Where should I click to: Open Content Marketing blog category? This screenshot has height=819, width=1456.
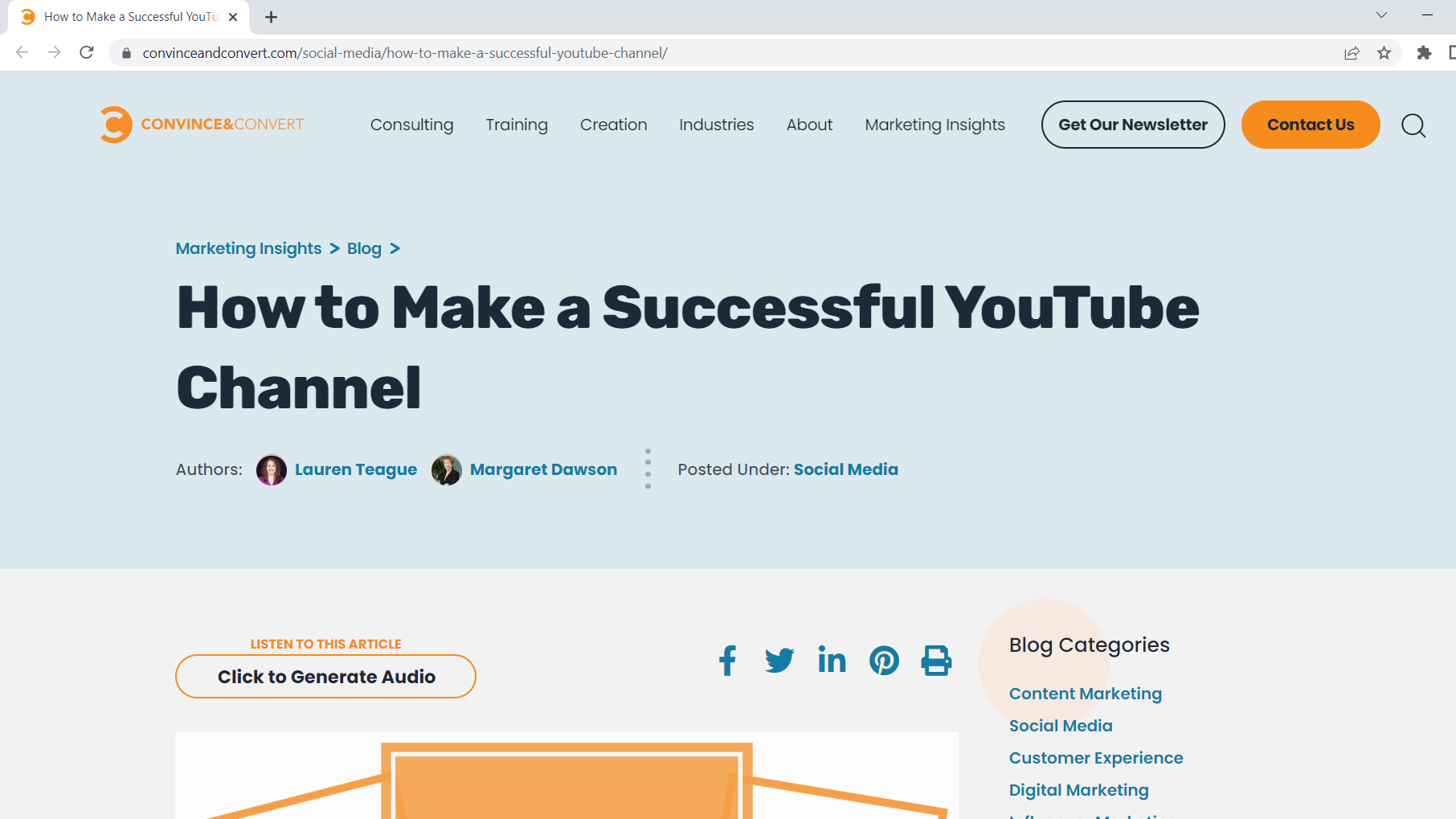point(1086,694)
